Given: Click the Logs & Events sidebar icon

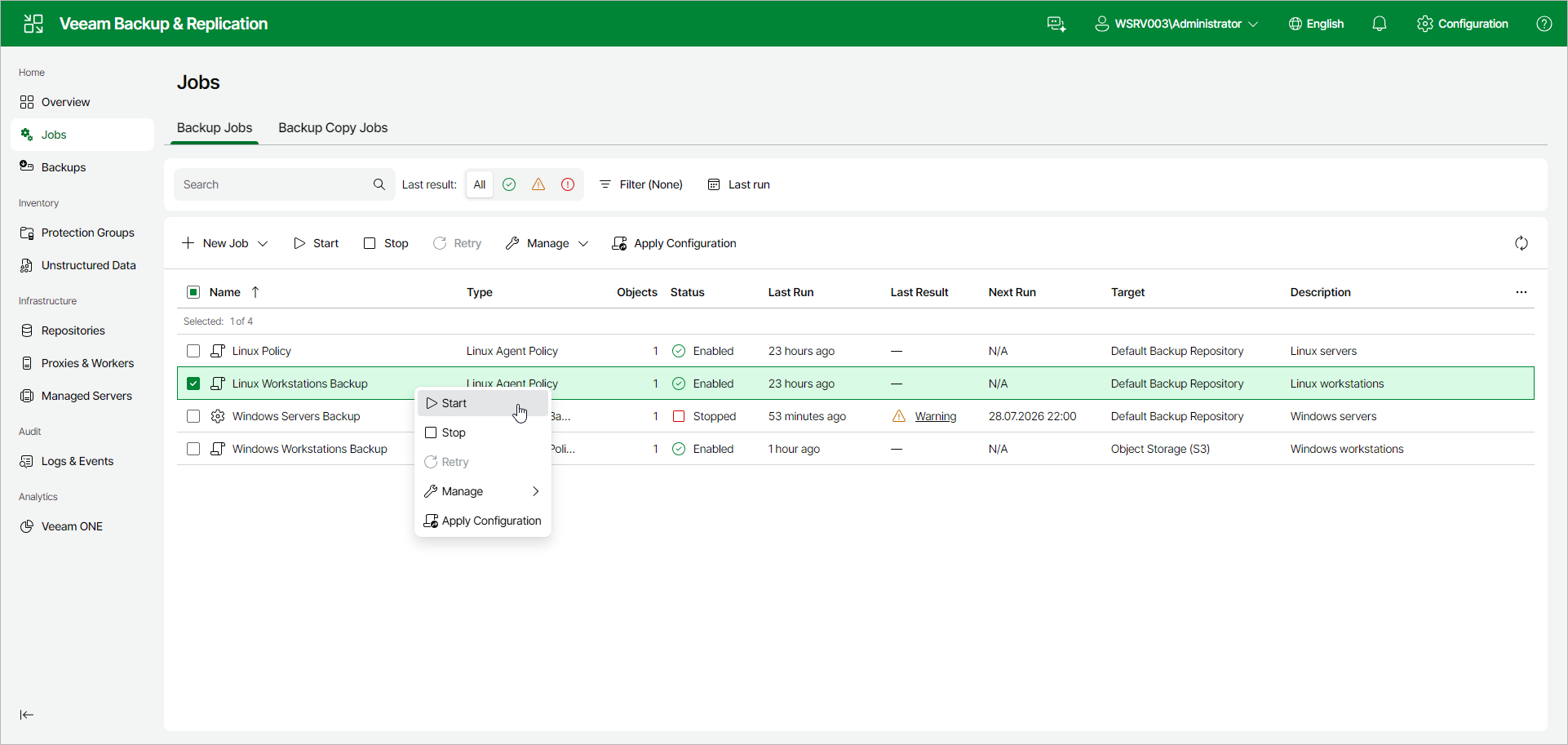Looking at the screenshot, I should coord(27,461).
